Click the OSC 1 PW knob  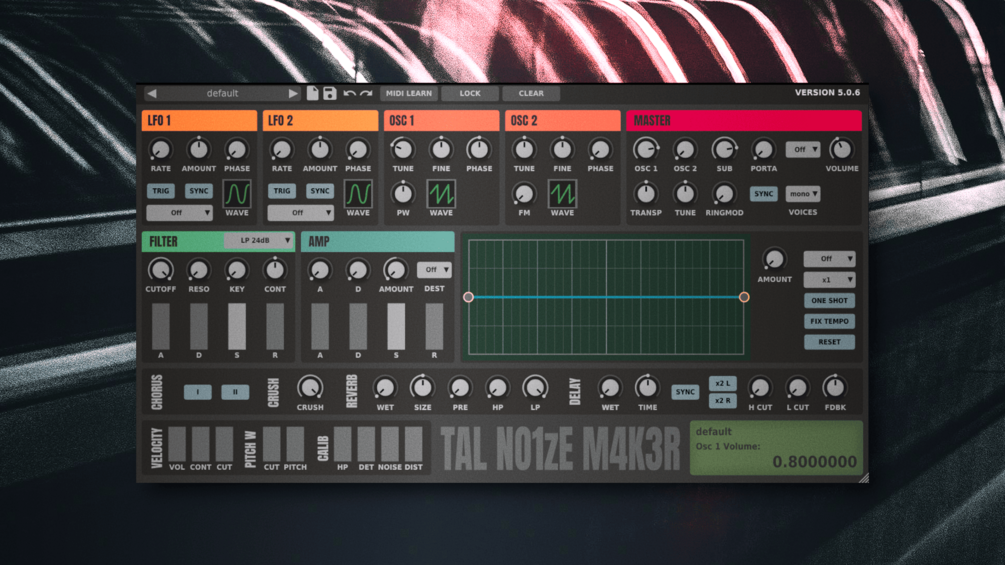pos(403,193)
